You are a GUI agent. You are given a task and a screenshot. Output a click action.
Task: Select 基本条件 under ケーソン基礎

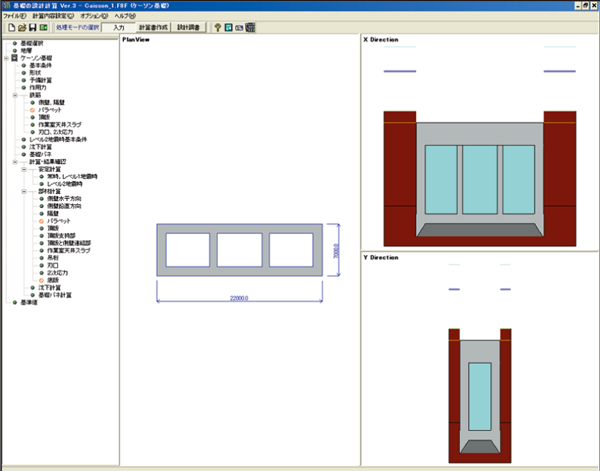click(x=41, y=65)
